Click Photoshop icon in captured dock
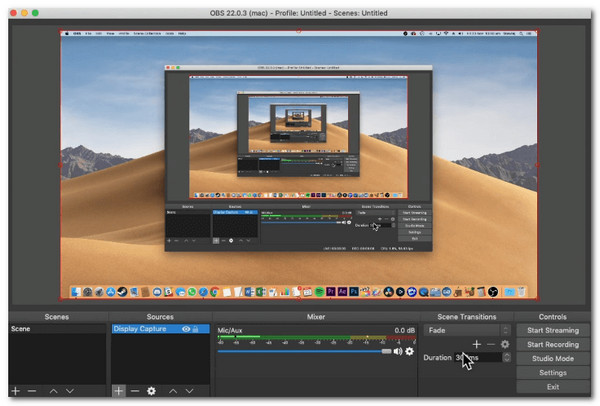 354,292
